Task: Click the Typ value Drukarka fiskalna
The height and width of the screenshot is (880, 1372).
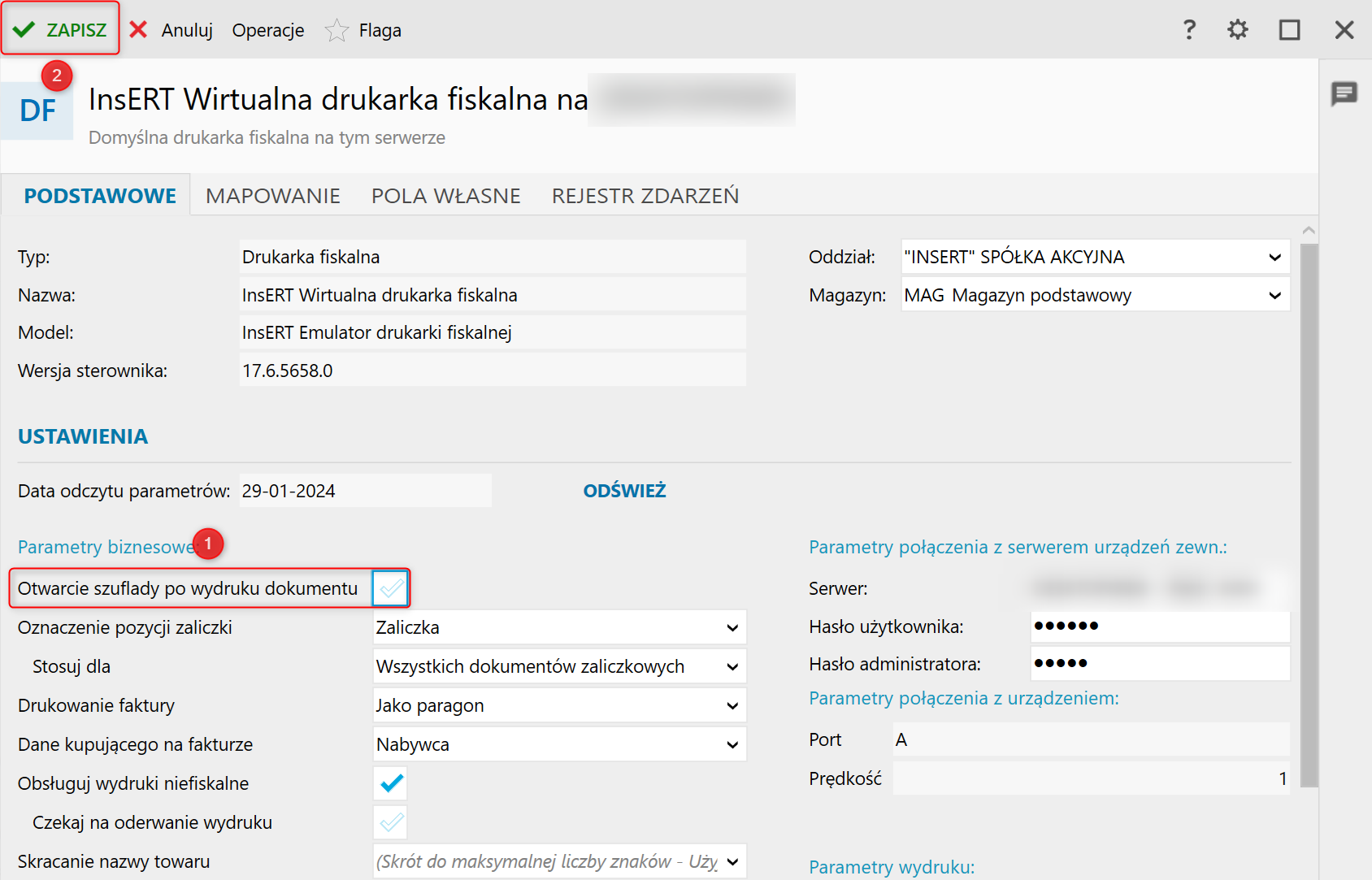Action: click(x=492, y=257)
